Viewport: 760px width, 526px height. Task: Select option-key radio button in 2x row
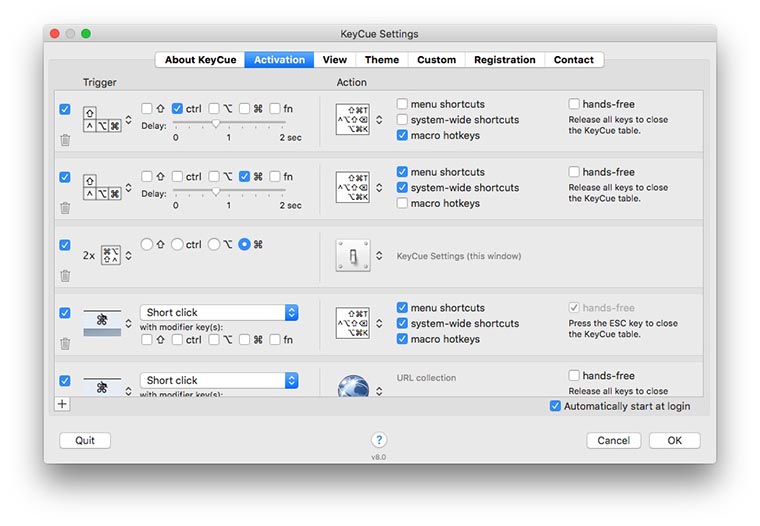(x=214, y=244)
